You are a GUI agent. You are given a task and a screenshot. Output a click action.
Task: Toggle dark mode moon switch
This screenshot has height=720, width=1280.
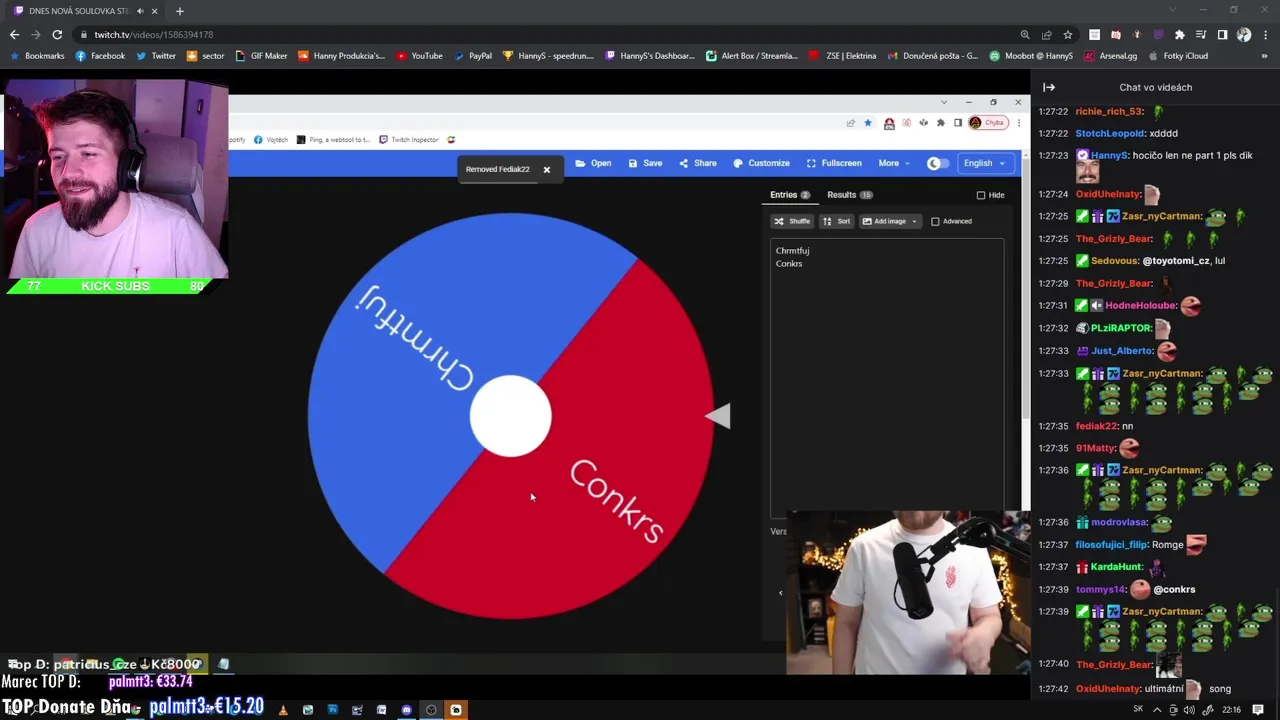coord(937,163)
